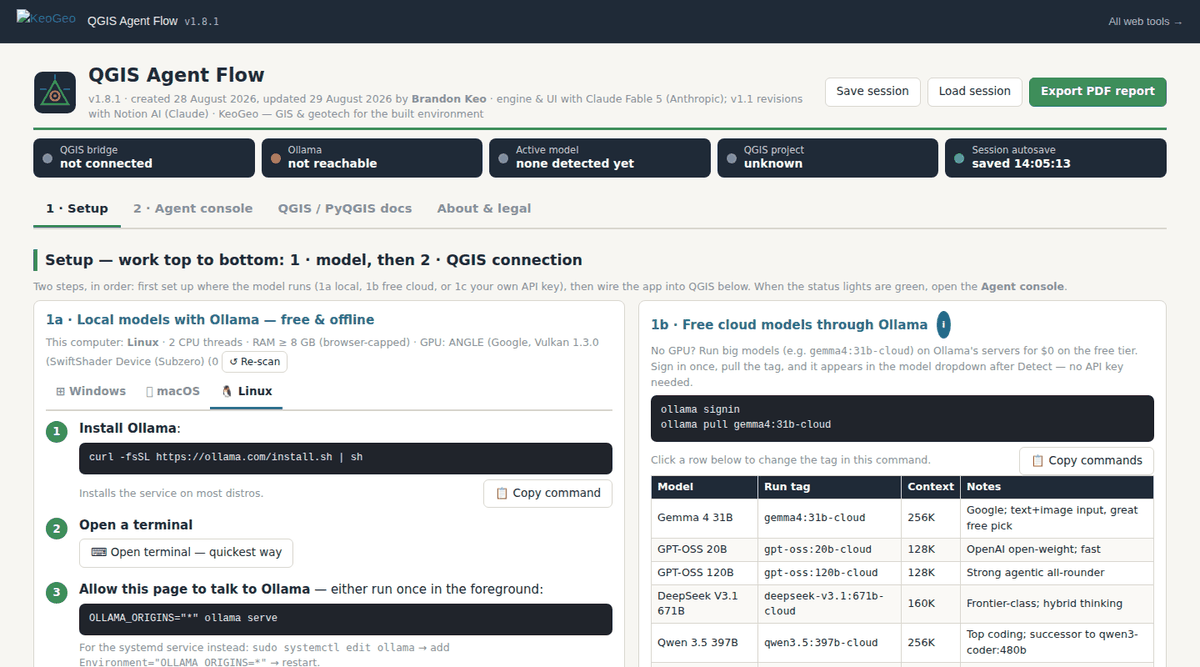Click the '1a · Local models with Ollama' heading
The width and height of the screenshot is (1200, 667).
pyautogui.click(x=210, y=320)
